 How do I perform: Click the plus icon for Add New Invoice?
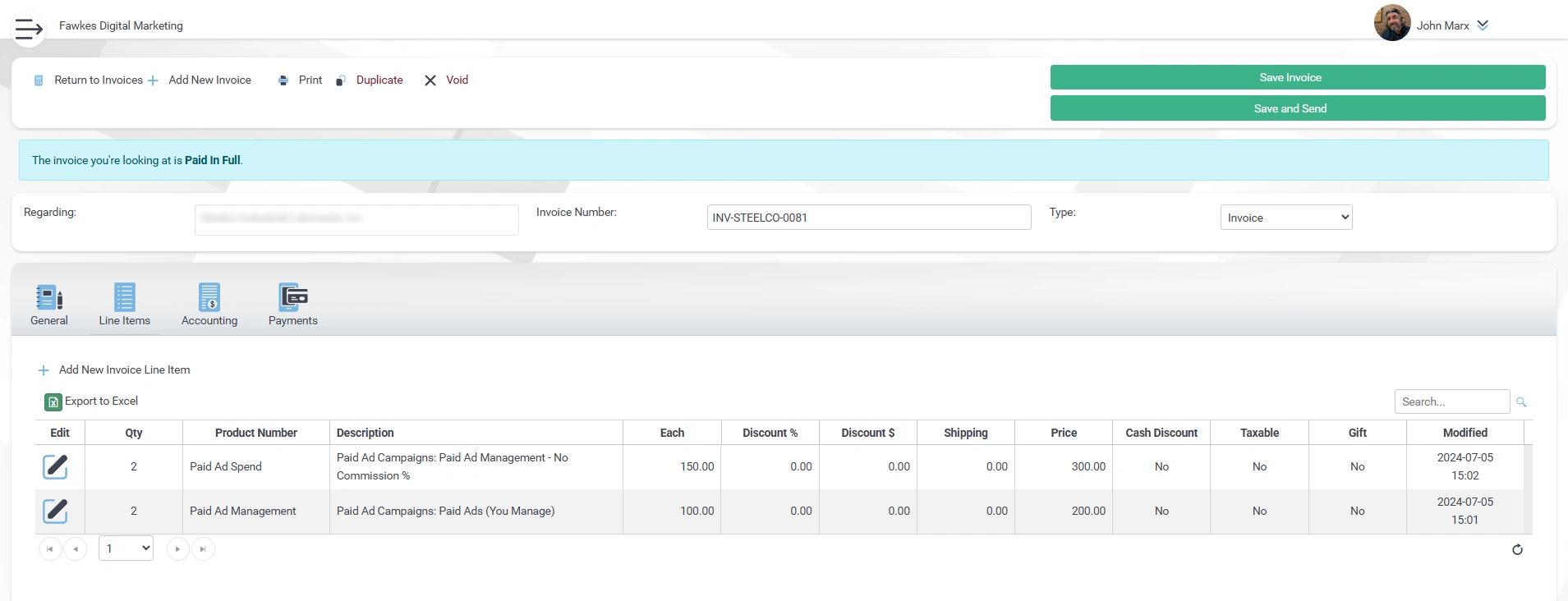pyautogui.click(x=153, y=80)
